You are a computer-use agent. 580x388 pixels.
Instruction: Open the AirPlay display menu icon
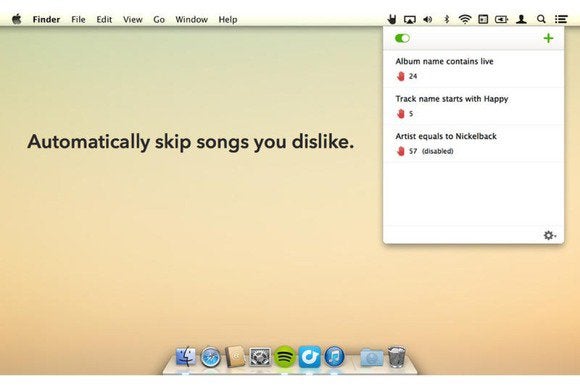point(410,19)
